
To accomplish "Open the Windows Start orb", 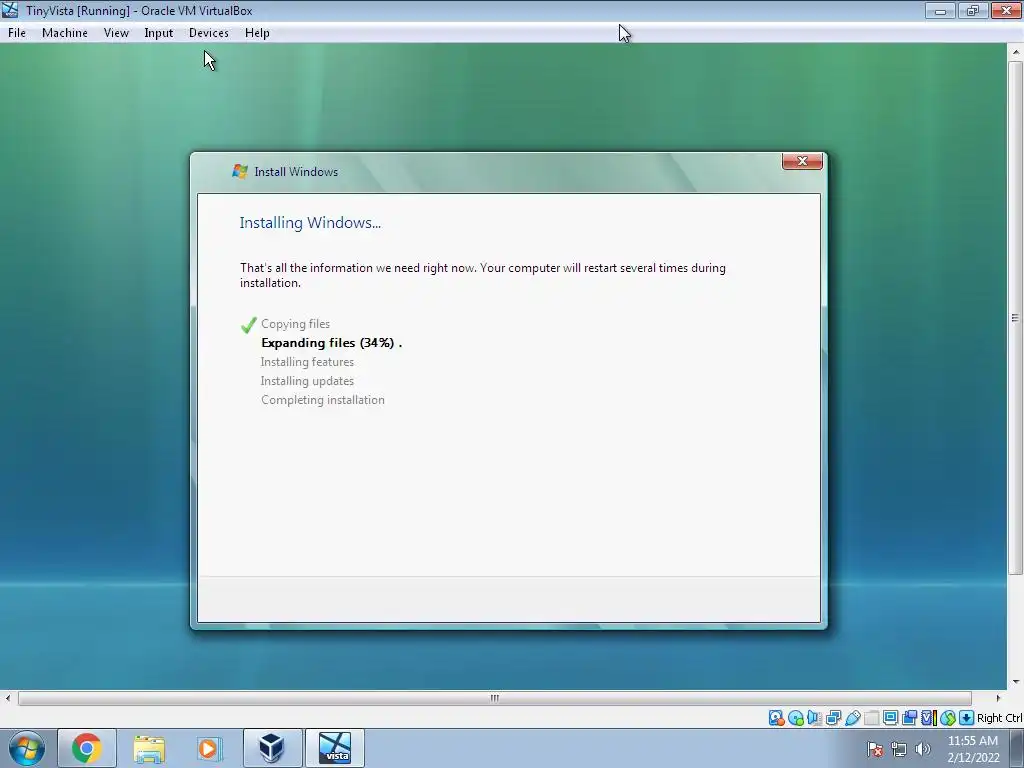I will click(27, 748).
